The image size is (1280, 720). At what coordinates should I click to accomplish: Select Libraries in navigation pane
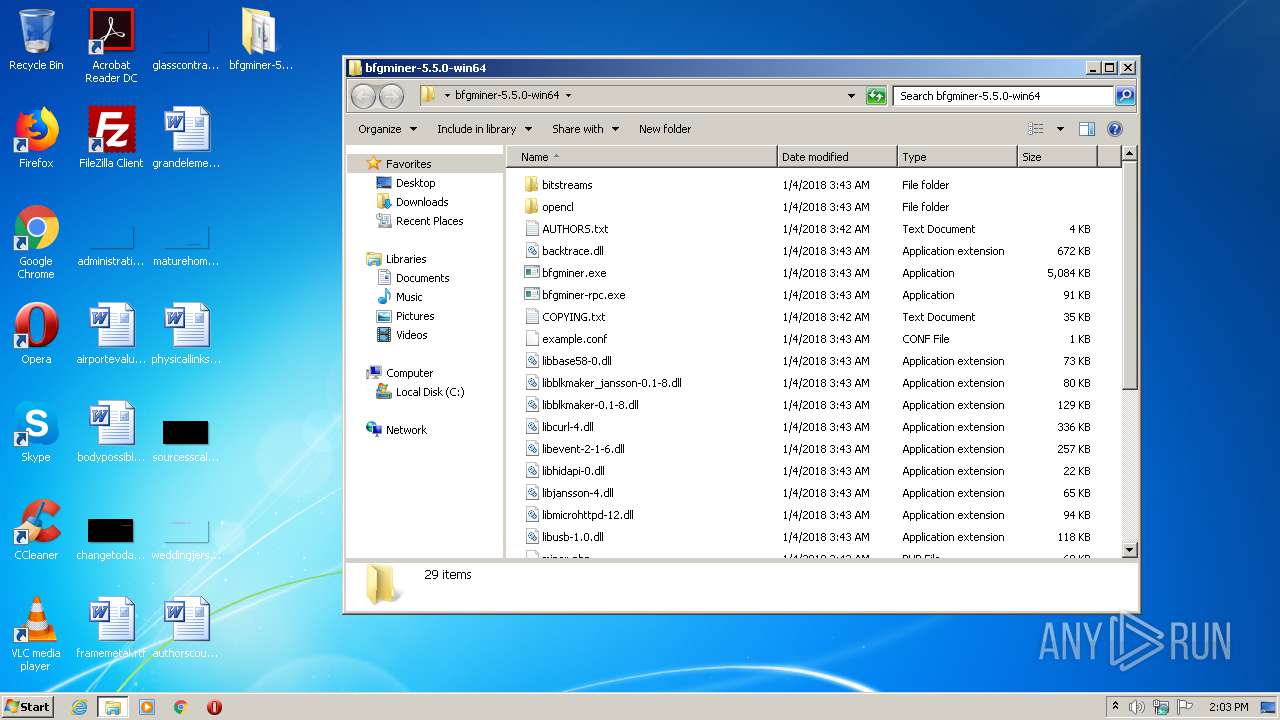406,259
